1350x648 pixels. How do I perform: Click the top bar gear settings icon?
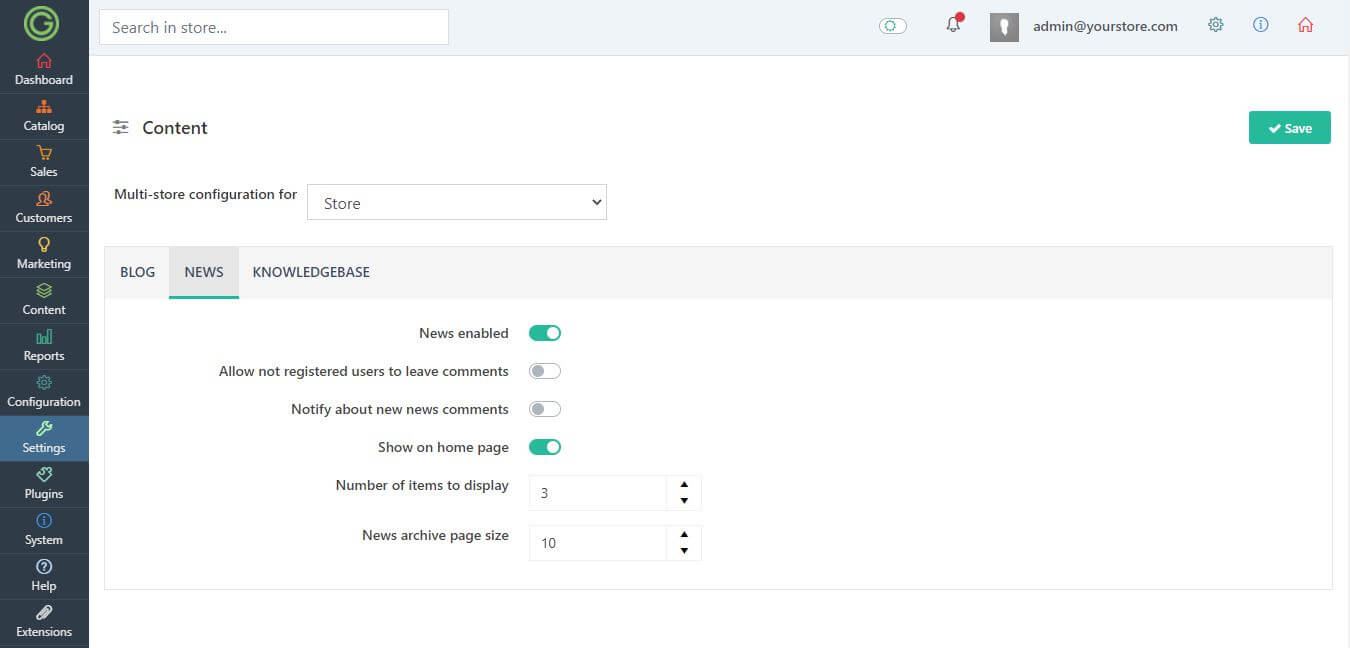pos(1216,25)
